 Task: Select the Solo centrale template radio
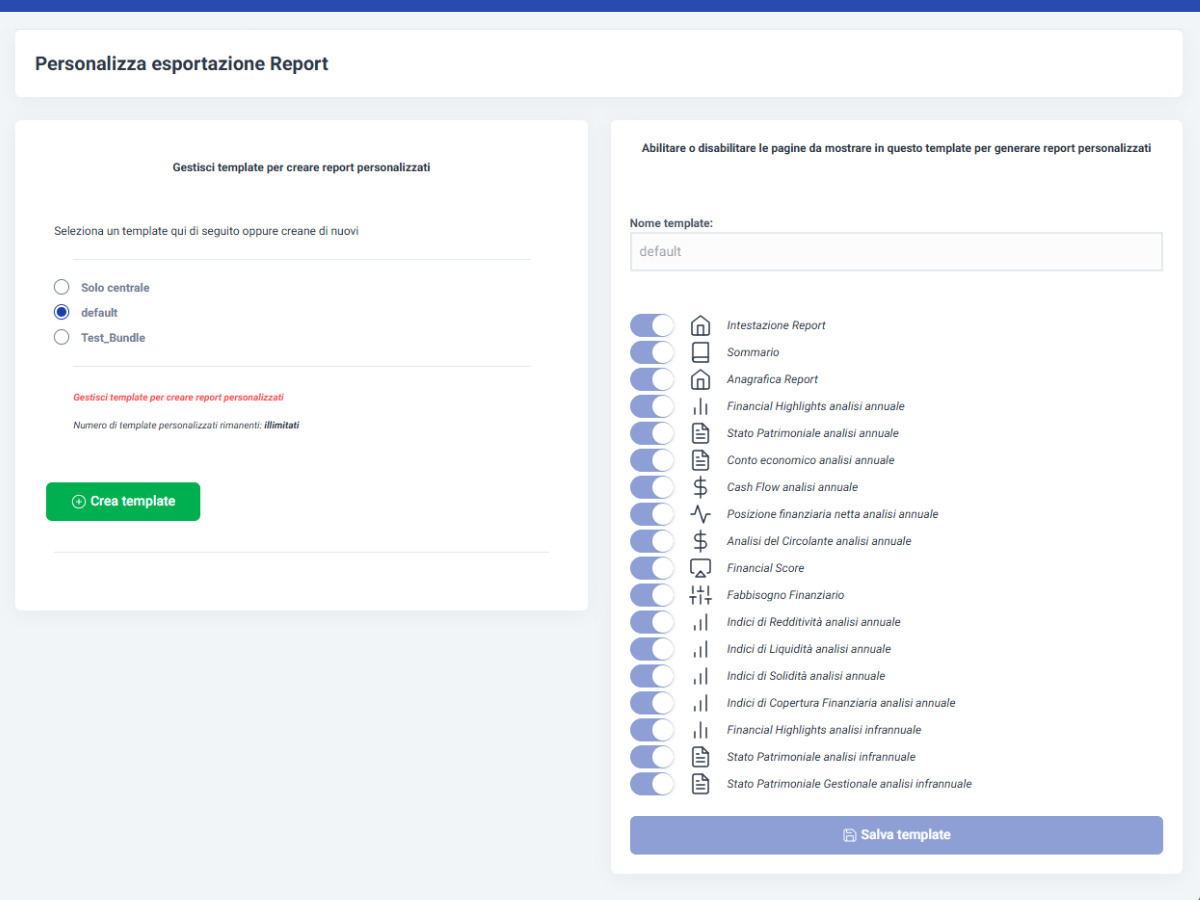click(x=61, y=287)
